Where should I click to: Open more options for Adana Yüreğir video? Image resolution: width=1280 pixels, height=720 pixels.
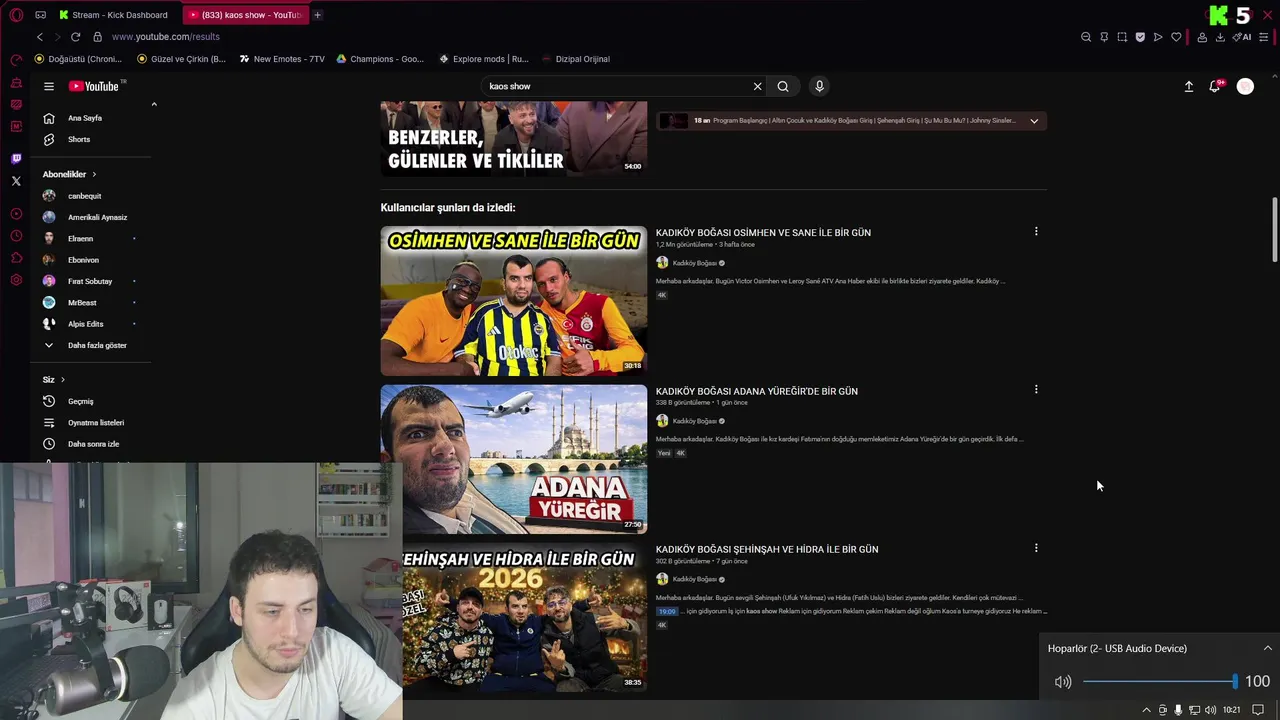[1036, 389]
